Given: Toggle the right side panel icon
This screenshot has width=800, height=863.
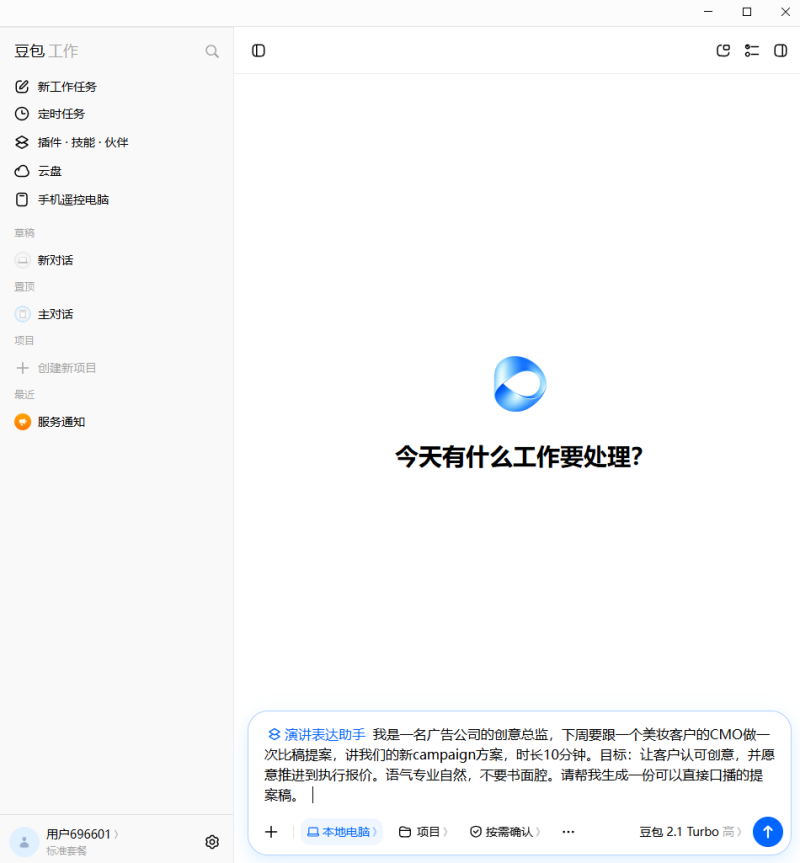Looking at the screenshot, I should (x=780, y=51).
